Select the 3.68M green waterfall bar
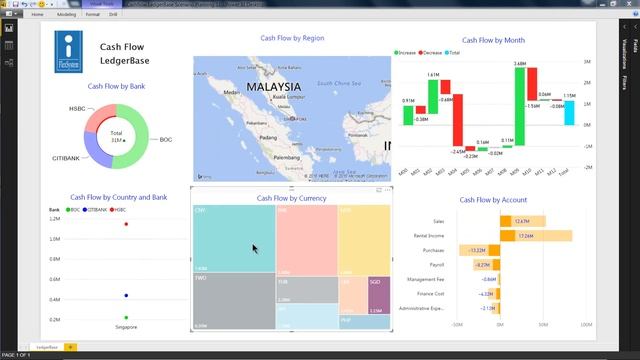Viewport: 640px width, 360px height. 520,107
